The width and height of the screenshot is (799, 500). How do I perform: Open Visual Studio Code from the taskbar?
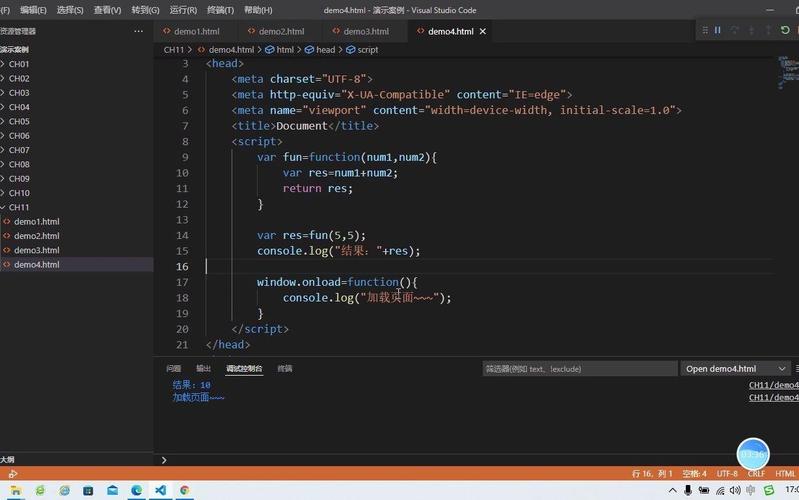160,490
